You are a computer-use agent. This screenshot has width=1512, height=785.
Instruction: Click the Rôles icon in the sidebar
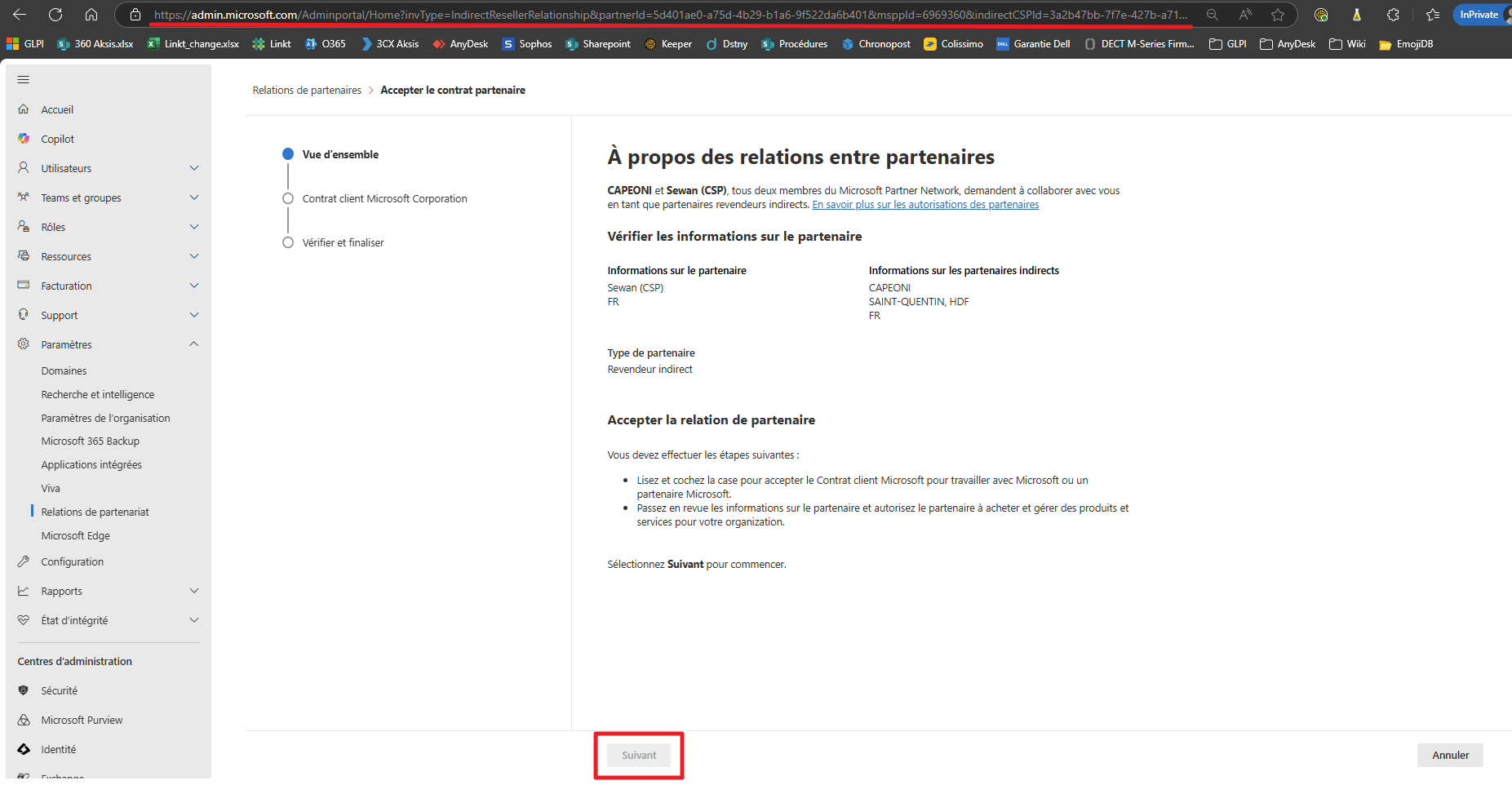pos(24,227)
